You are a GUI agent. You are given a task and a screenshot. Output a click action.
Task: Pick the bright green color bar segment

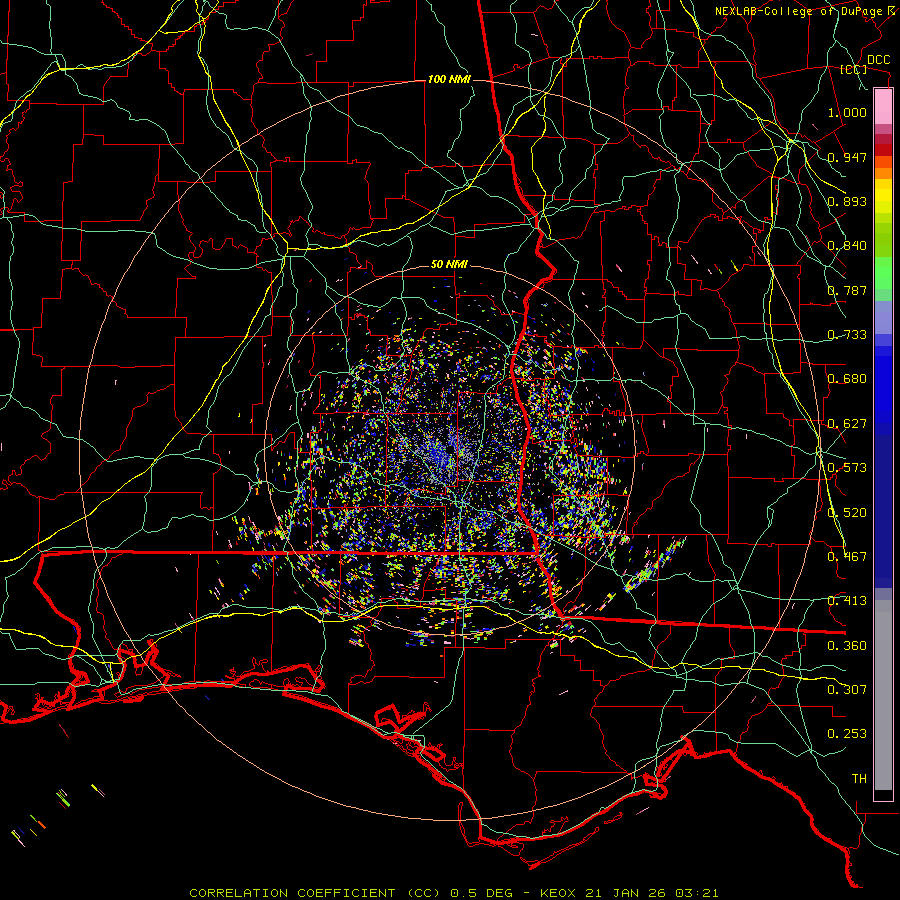pyautogui.click(x=883, y=273)
